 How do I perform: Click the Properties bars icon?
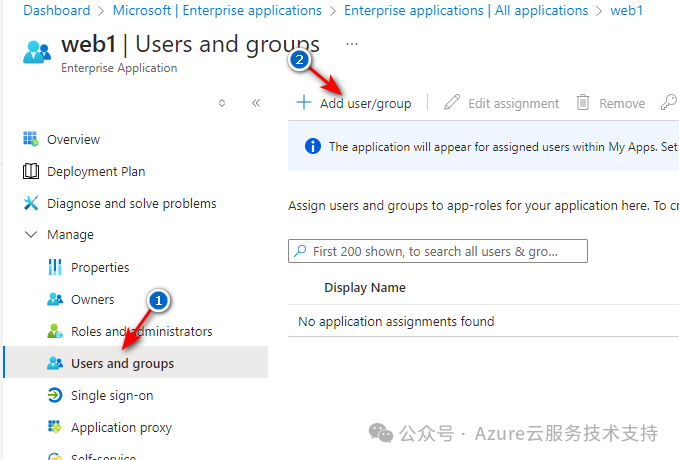(55, 267)
